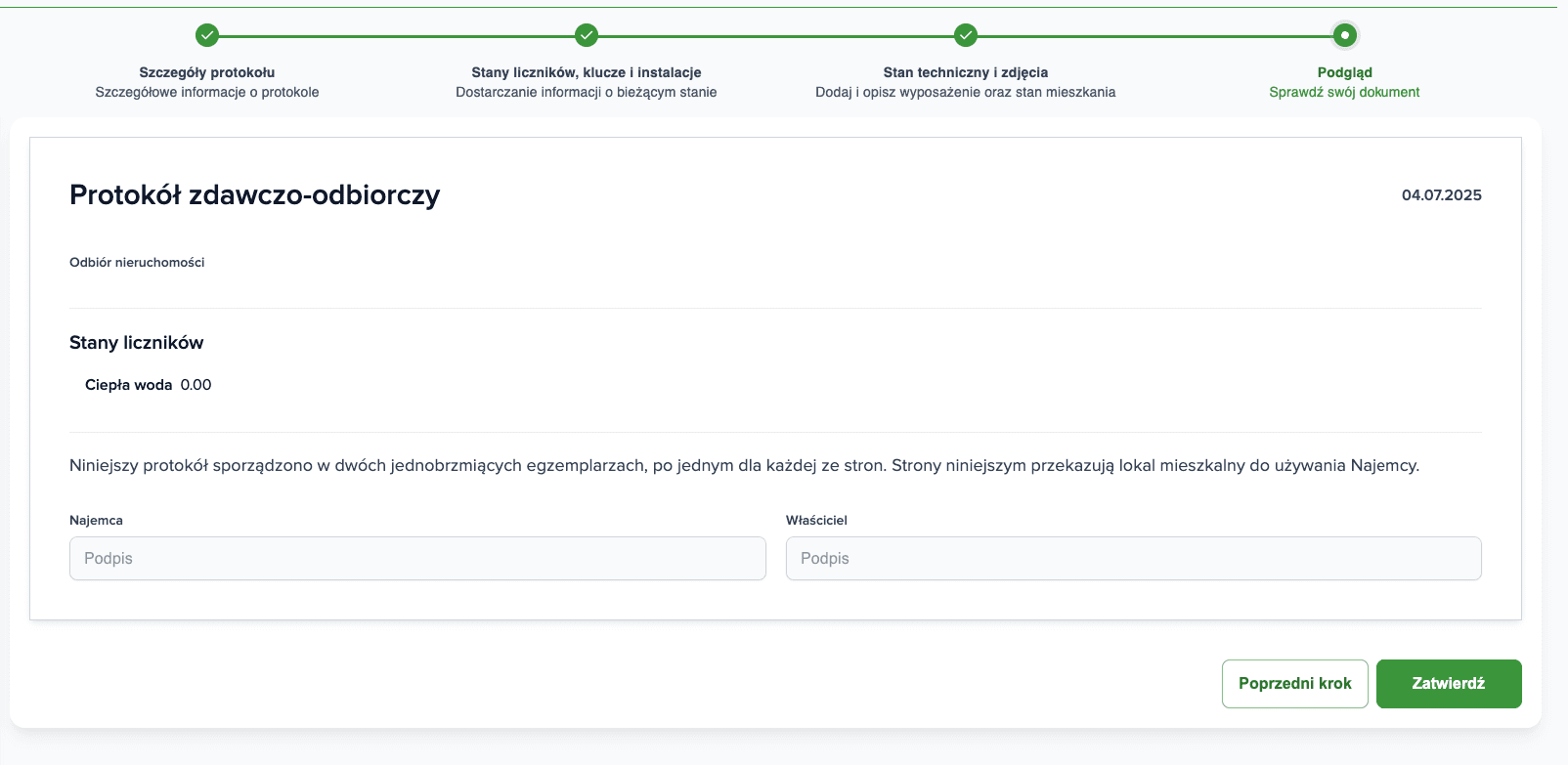The width and height of the screenshot is (1568, 765).
Task: Click Dodaj i opisz wyposażenie subtitle
Action: point(966,92)
